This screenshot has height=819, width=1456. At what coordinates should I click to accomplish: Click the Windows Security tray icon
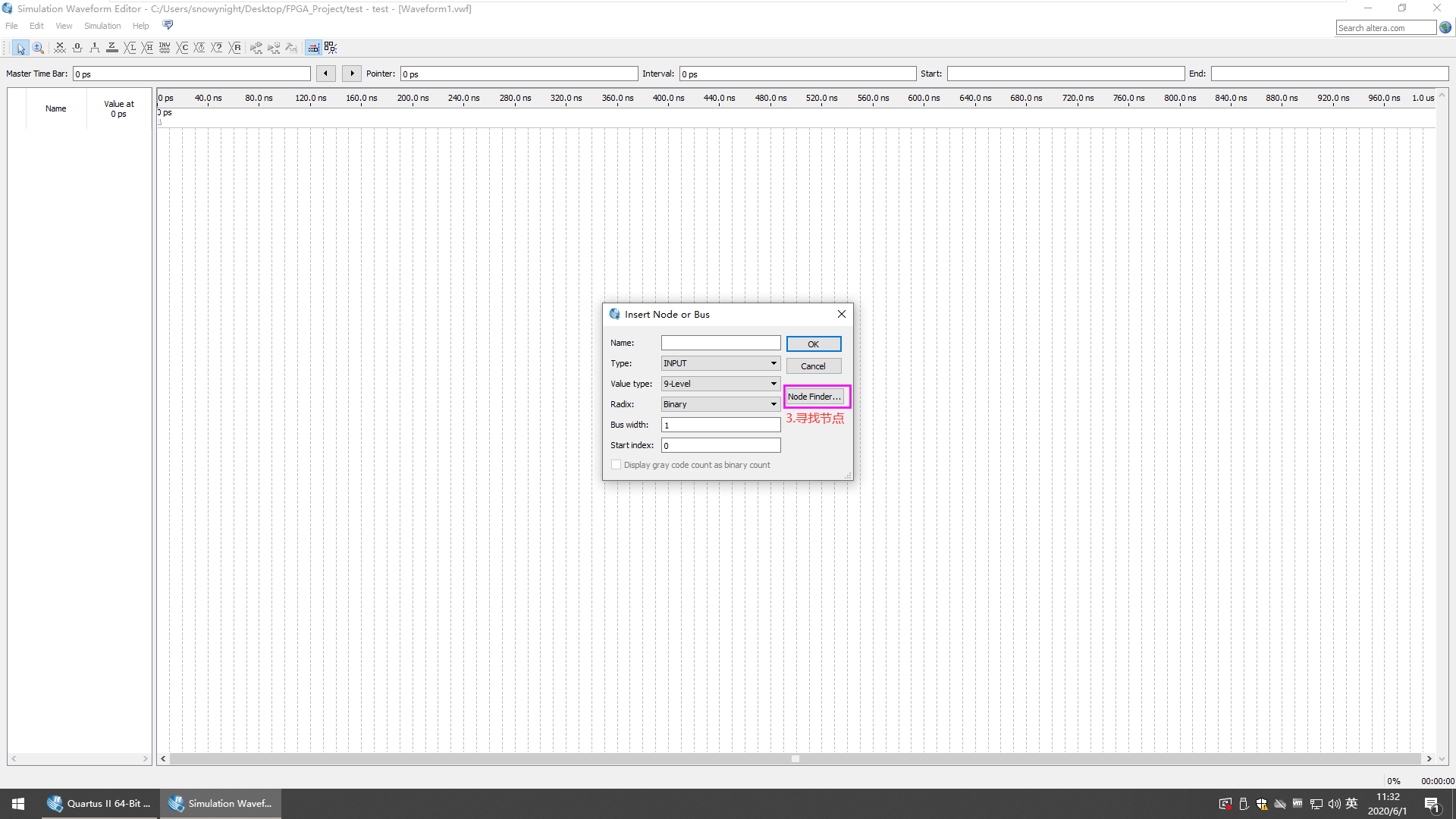click(1262, 804)
